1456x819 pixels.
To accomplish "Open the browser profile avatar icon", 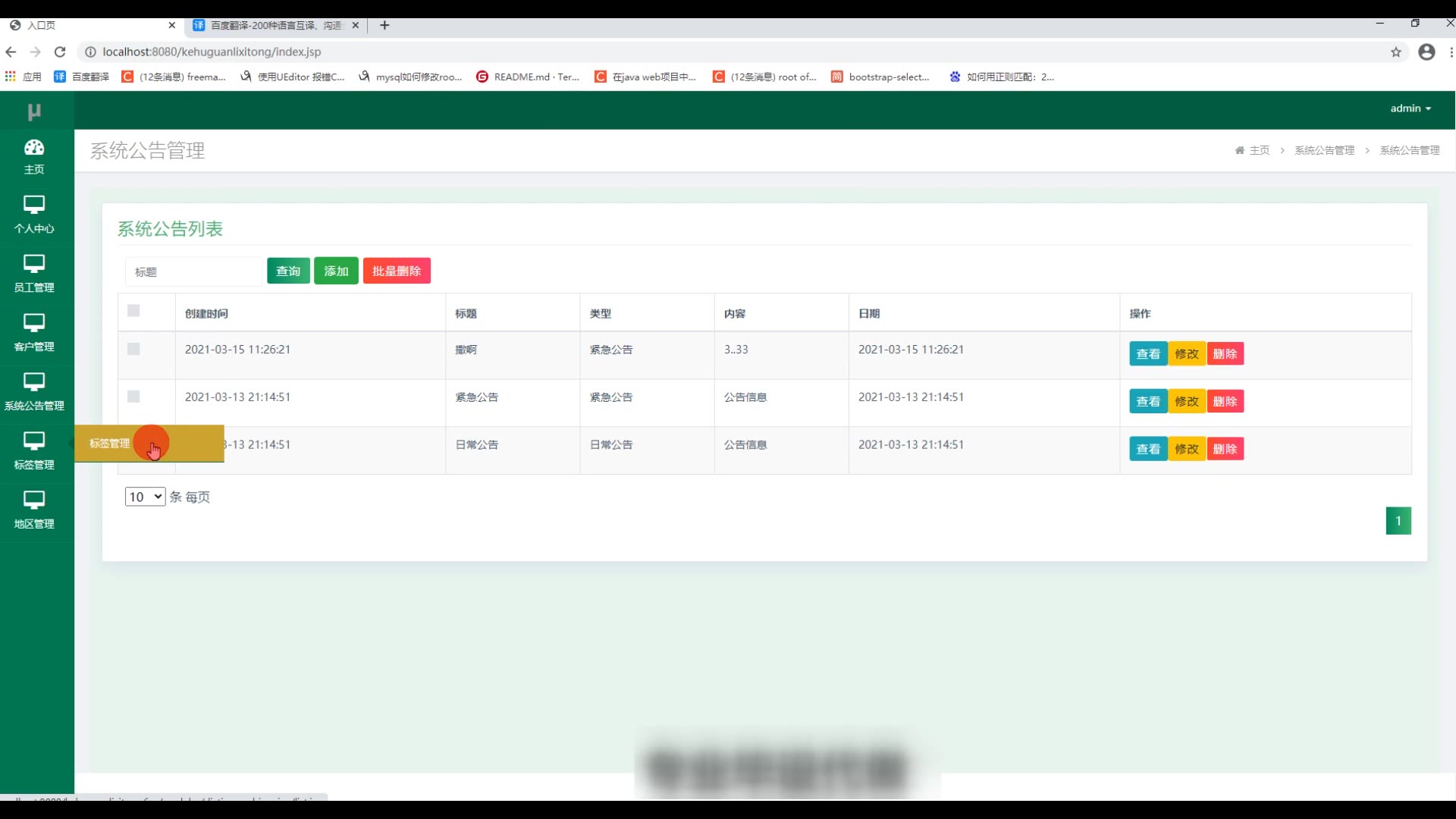I will tap(1426, 52).
